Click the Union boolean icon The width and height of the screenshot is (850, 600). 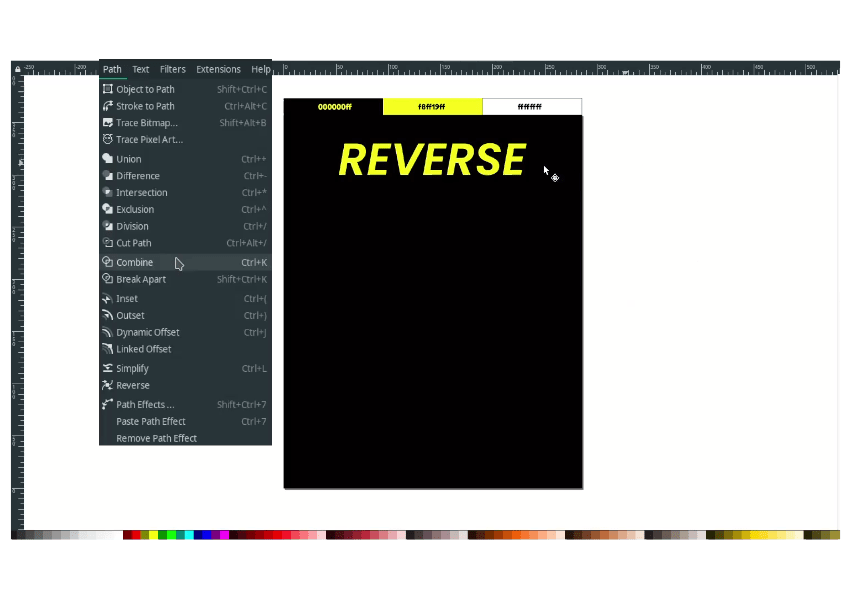(x=108, y=159)
